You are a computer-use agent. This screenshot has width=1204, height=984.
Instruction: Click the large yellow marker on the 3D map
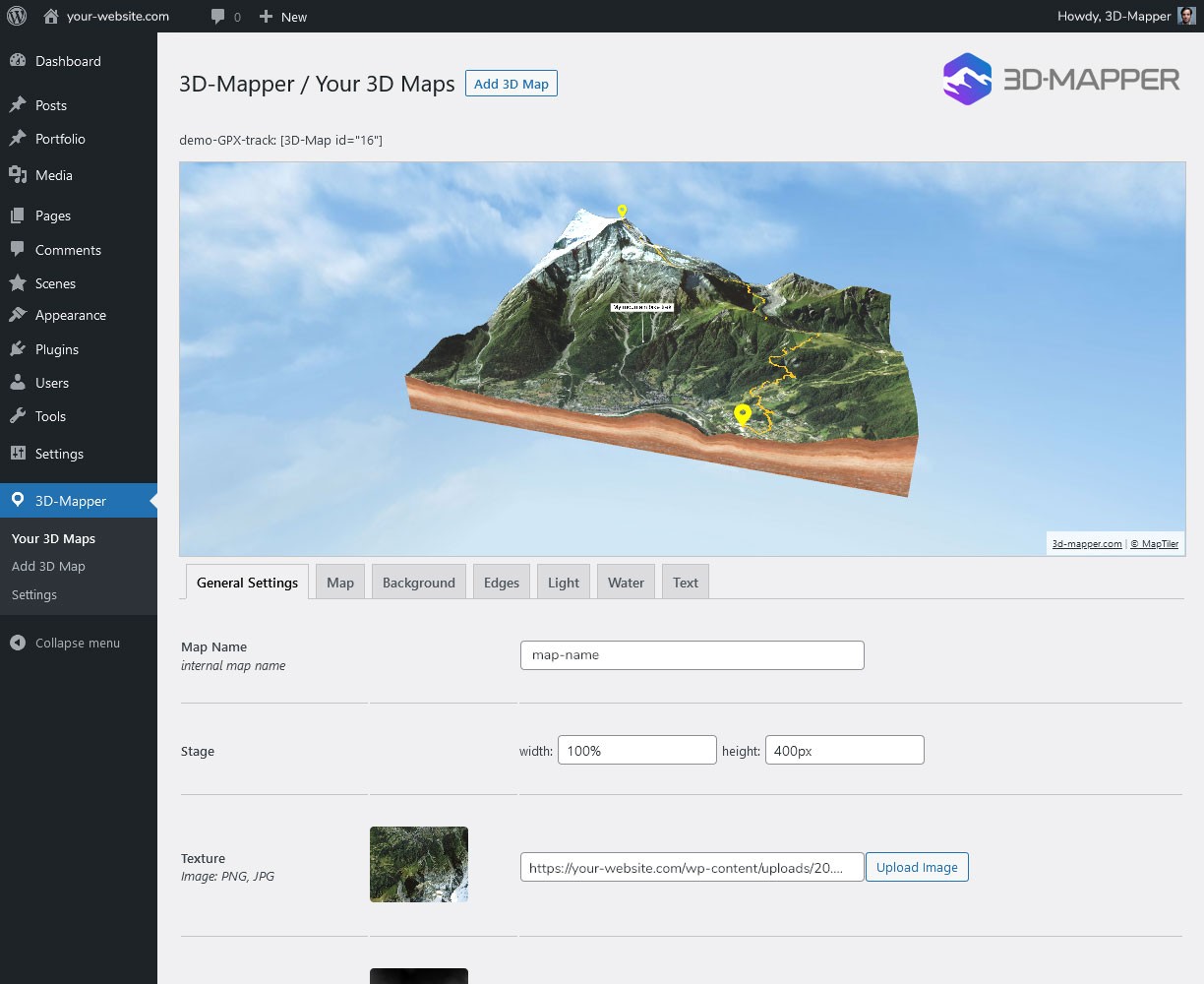743,414
